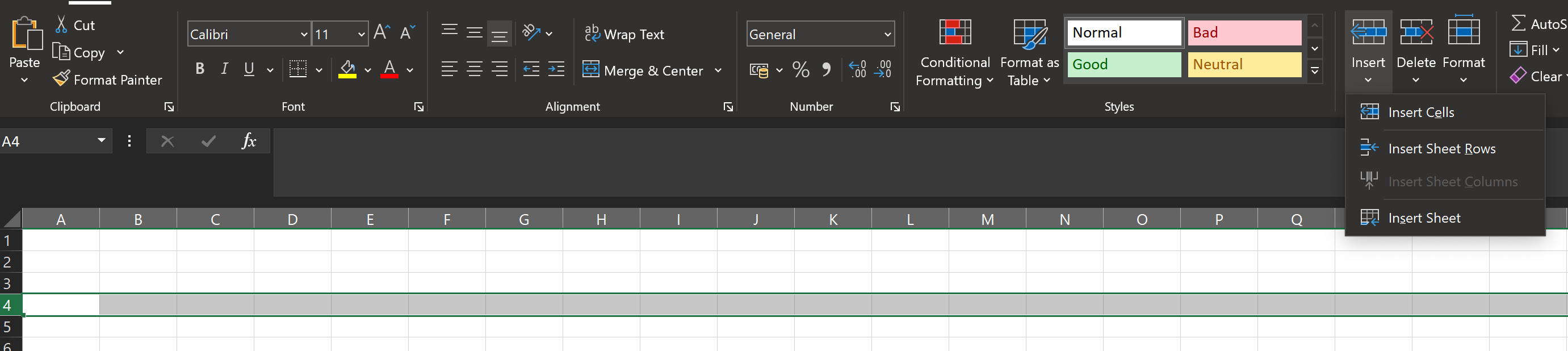Apply percent style number format
The height and width of the screenshot is (351, 1568).
pos(801,70)
